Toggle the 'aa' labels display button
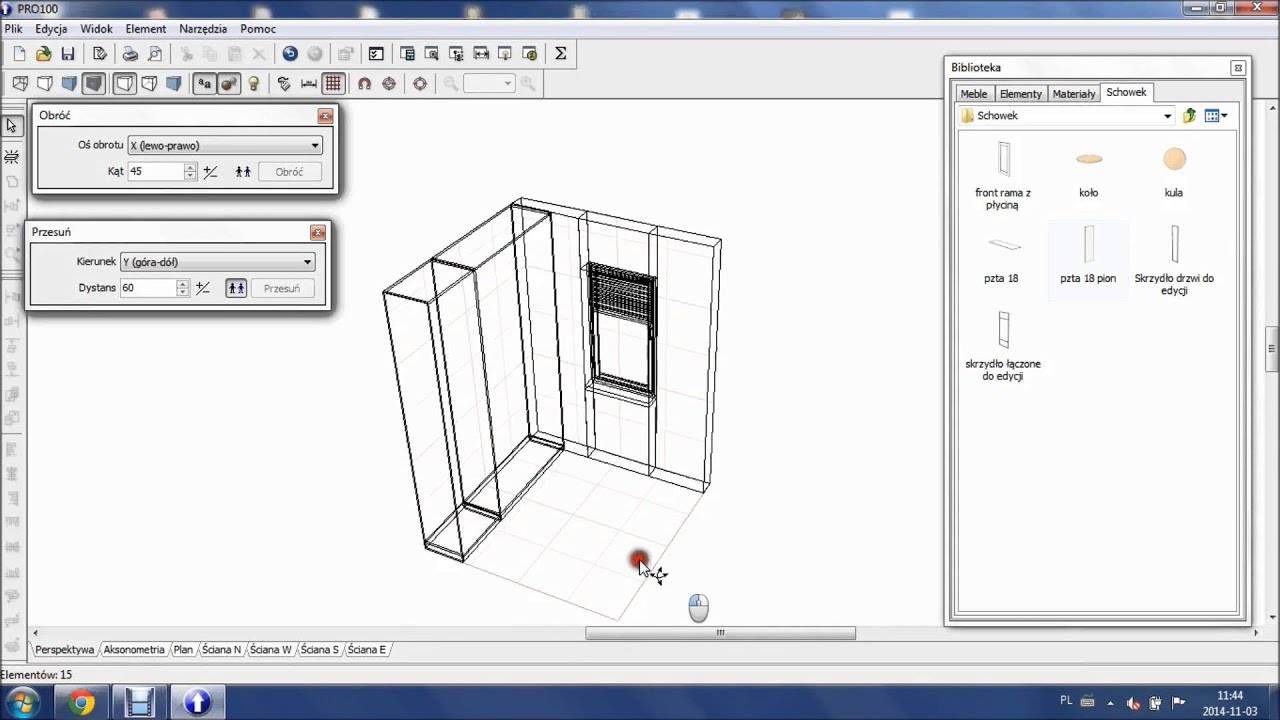 (x=204, y=84)
